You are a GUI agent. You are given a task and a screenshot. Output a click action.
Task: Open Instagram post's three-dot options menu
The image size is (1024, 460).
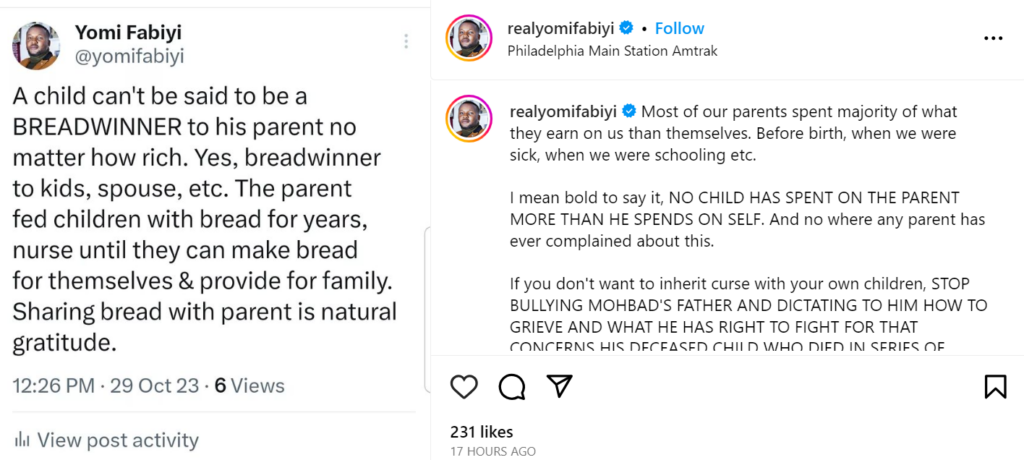click(993, 38)
